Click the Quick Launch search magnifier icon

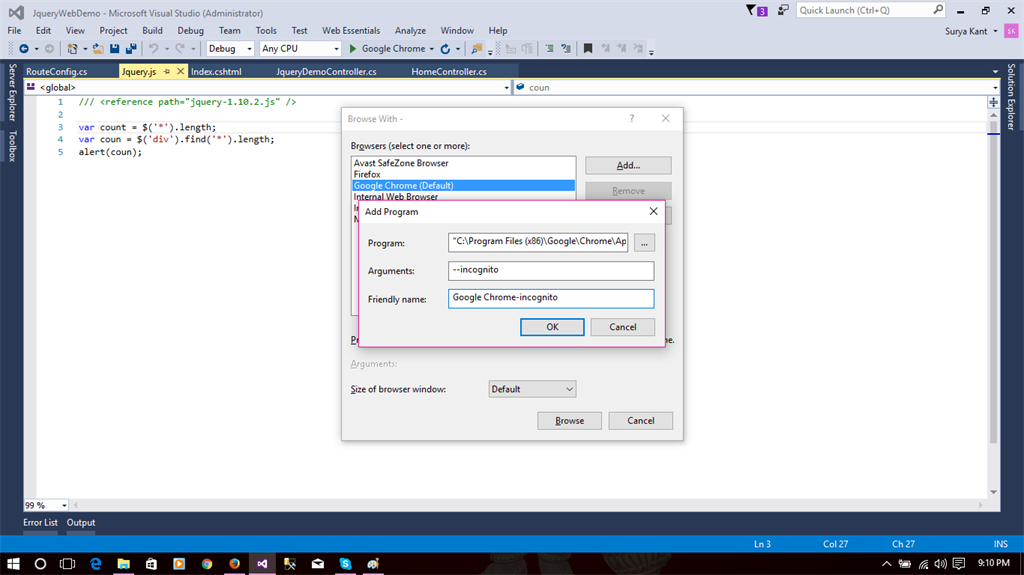[938, 10]
